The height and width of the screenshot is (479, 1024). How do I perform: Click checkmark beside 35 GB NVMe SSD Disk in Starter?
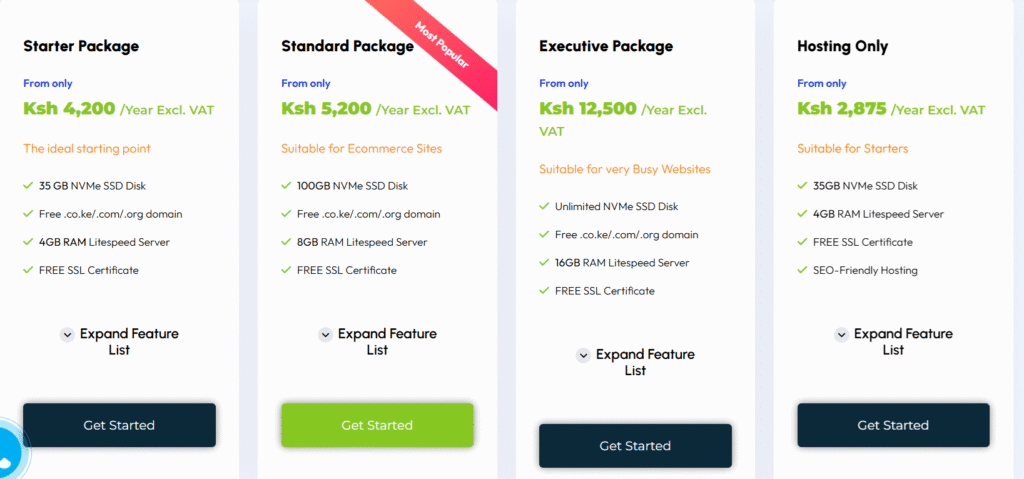click(28, 186)
